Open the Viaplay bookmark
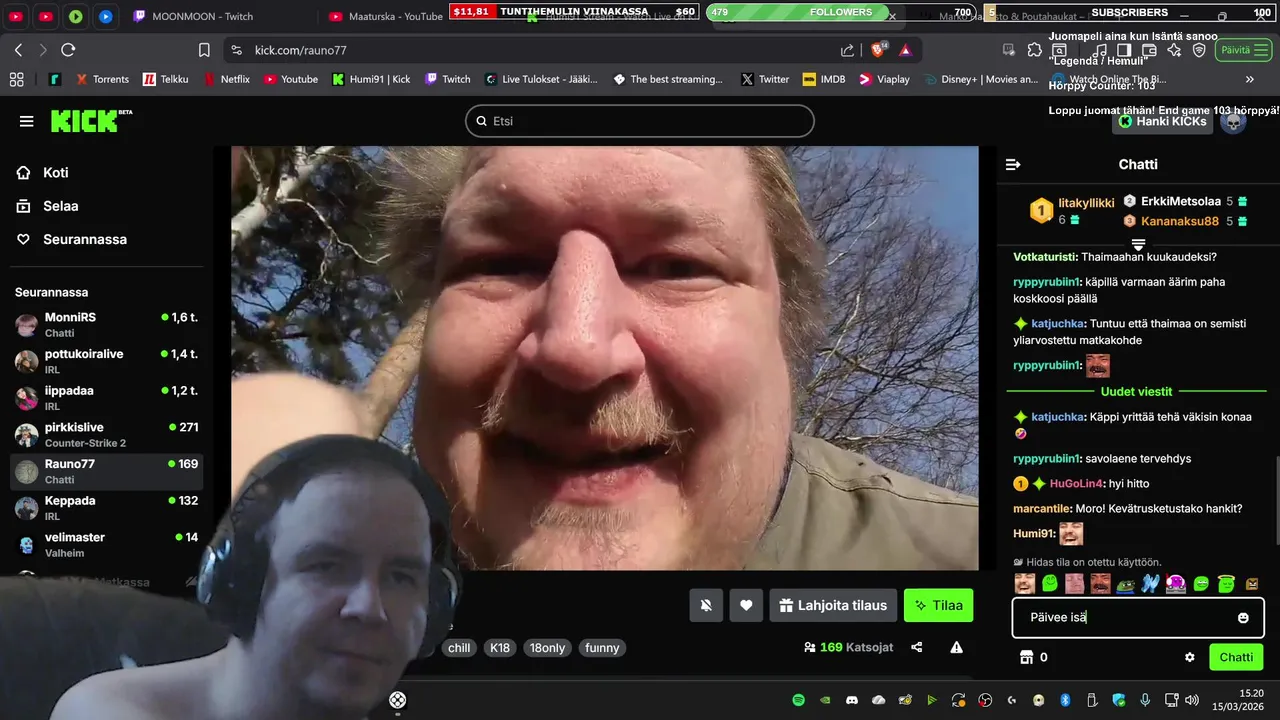1280x720 pixels. tap(884, 79)
